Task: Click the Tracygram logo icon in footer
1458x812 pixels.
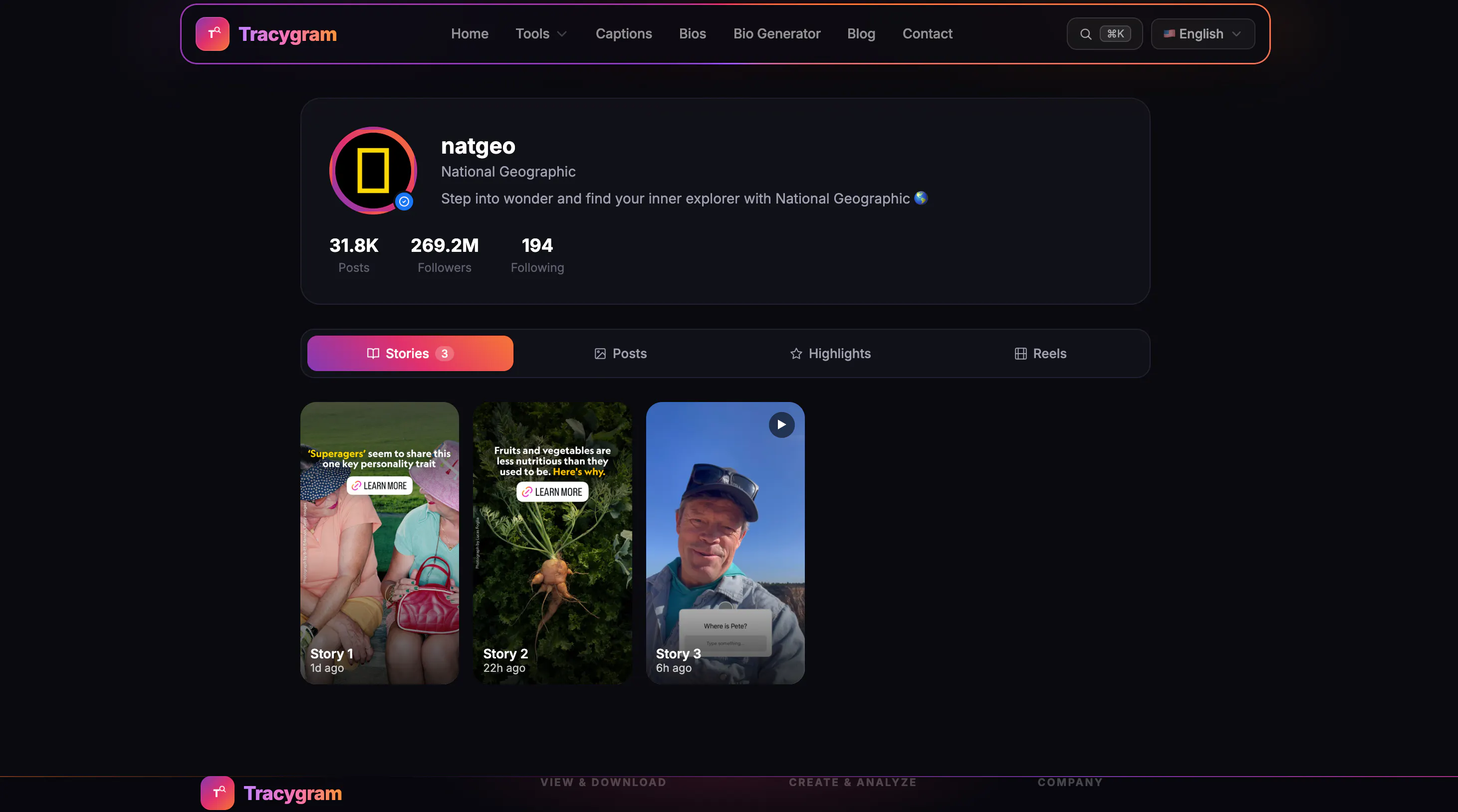Action: [218, 793]
